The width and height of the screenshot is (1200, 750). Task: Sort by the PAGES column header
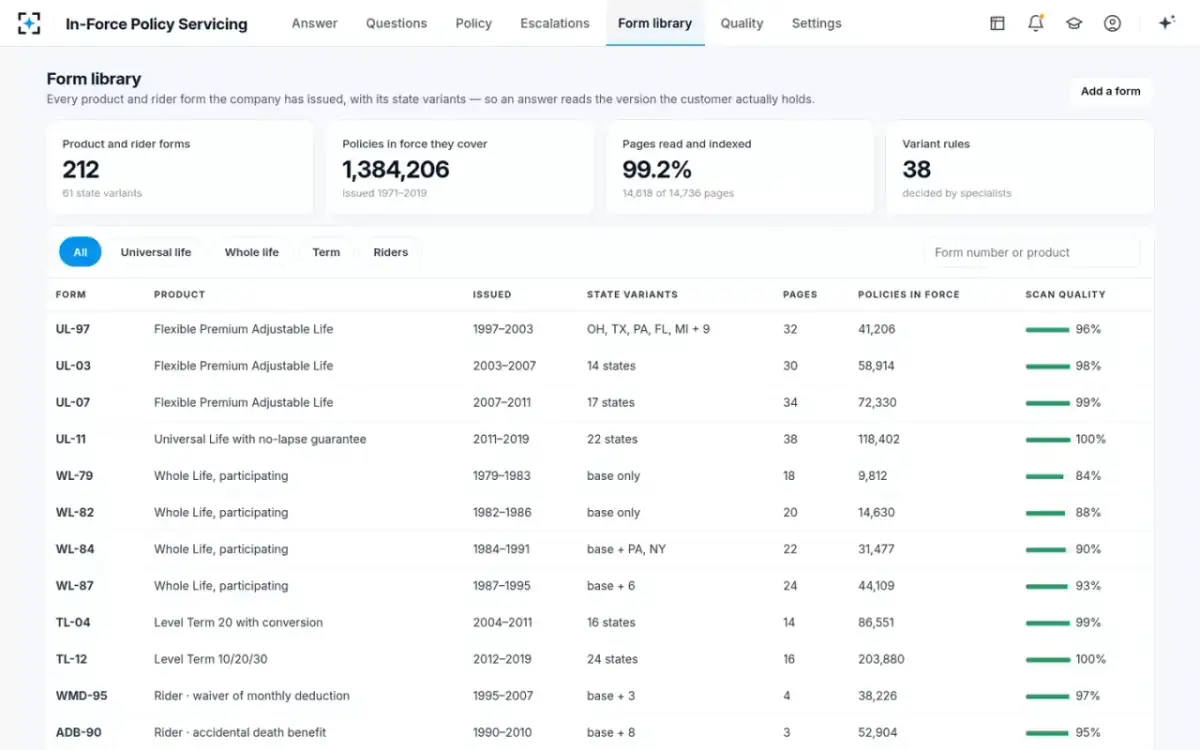[800, 295]
